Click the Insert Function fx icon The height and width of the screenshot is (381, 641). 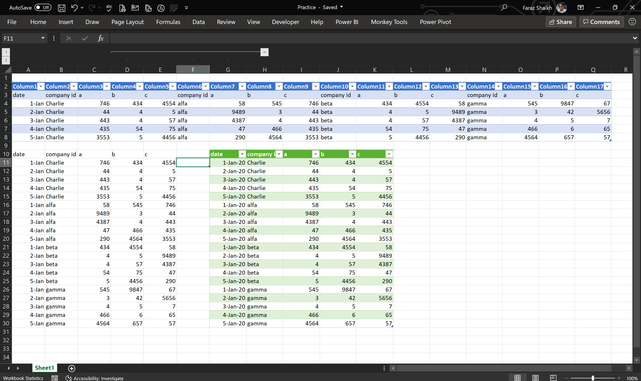coord(101,38)
